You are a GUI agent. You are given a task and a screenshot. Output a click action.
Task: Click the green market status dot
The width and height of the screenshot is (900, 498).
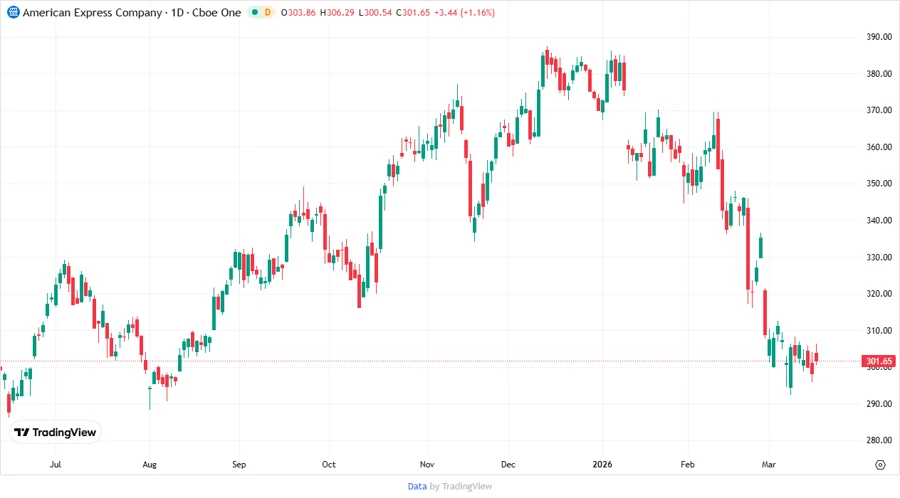(x=255, y=12)
